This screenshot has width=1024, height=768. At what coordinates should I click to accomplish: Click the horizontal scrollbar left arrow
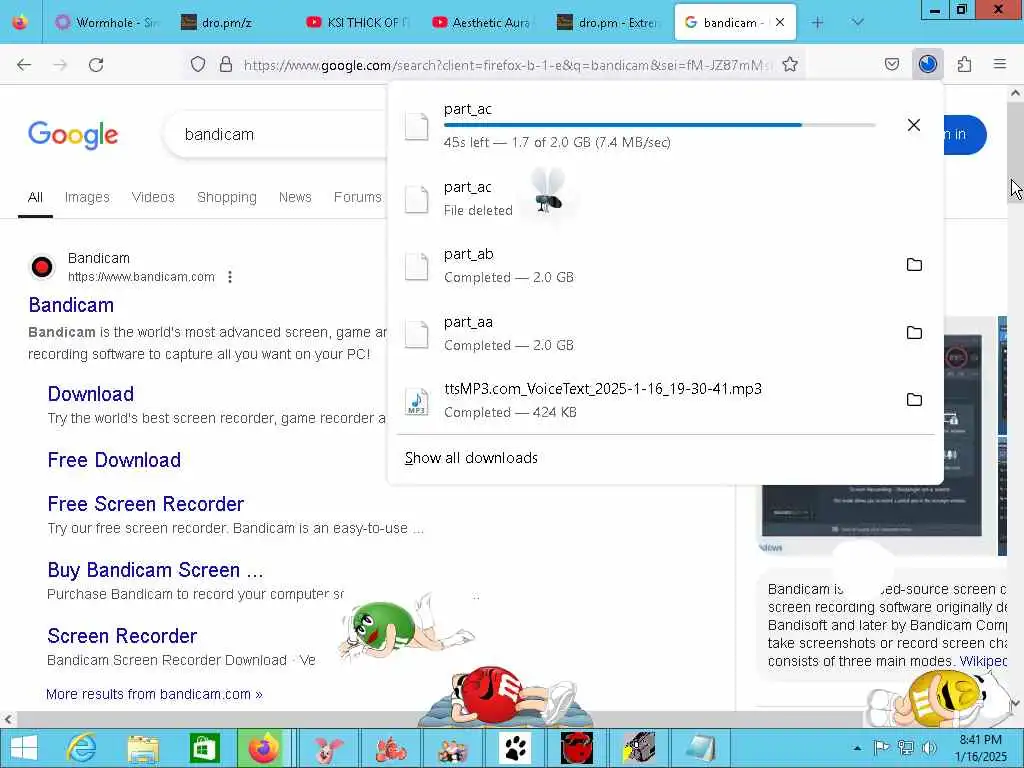8,719
